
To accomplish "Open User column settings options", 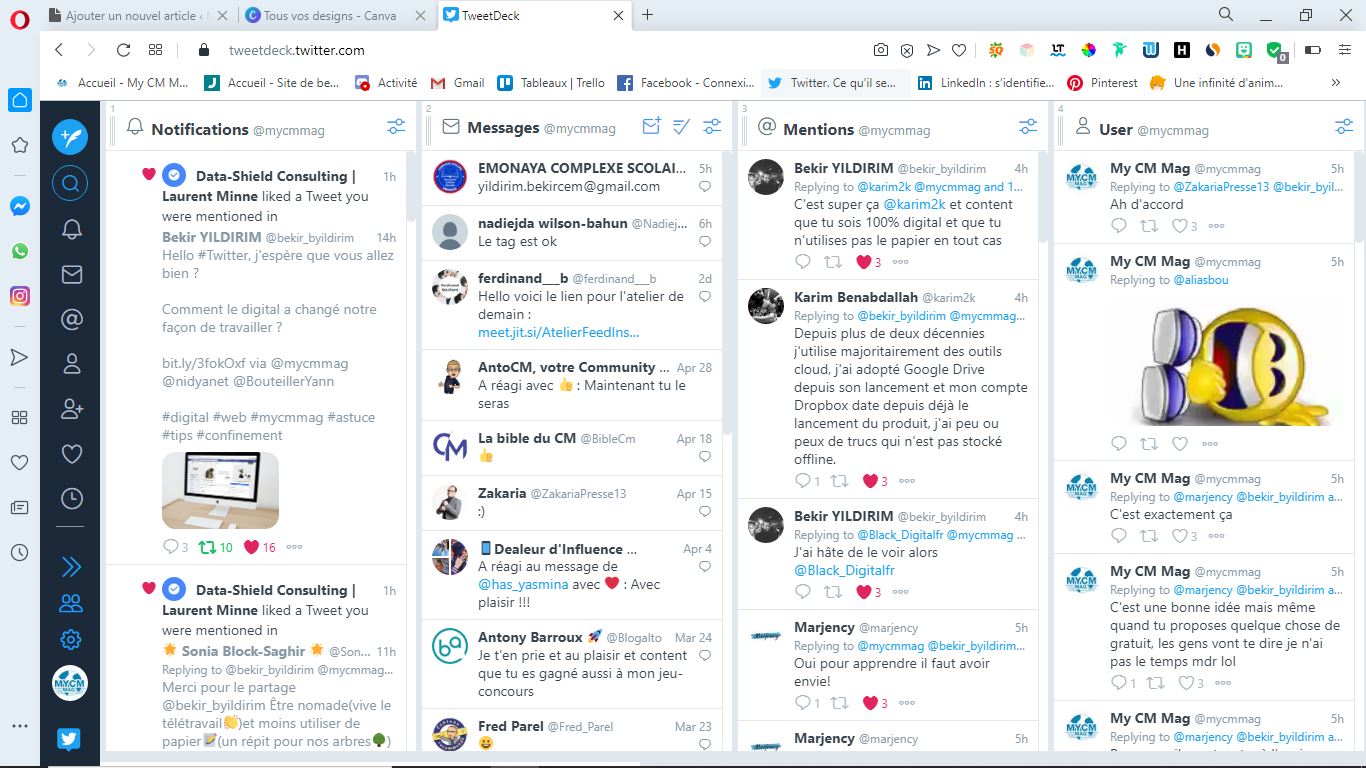I will click(1344, 127).
